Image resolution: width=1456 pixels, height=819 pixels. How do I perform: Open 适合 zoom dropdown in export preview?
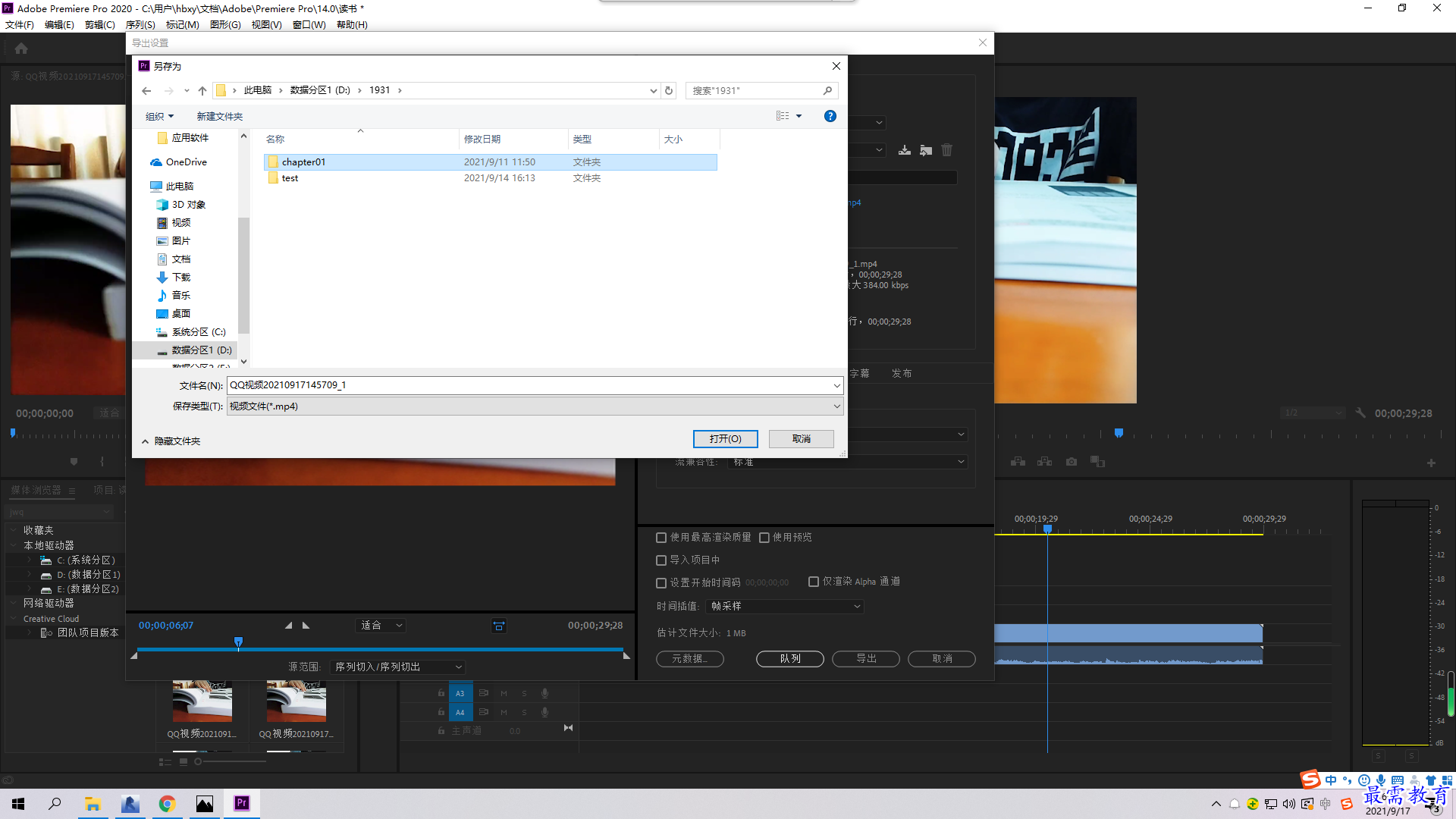[381, 626]
